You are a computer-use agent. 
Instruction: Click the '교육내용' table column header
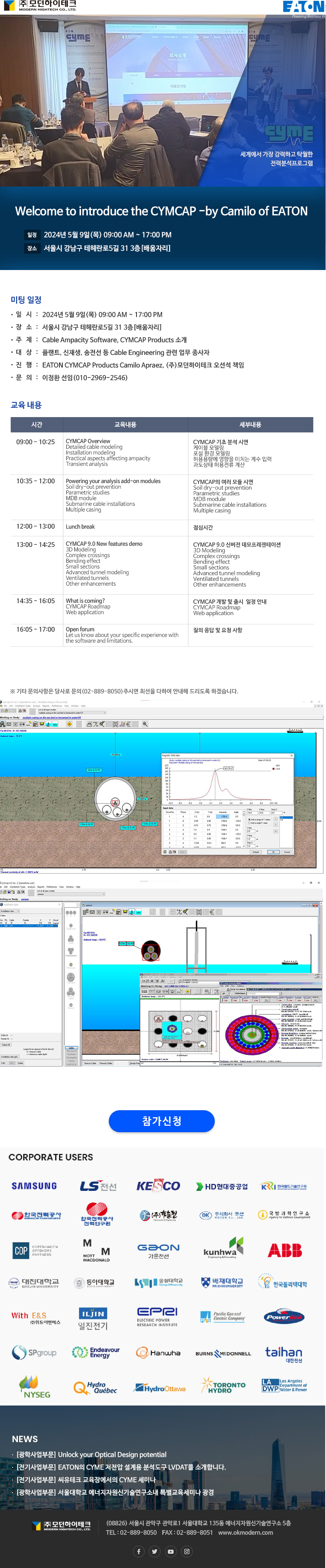126,424
